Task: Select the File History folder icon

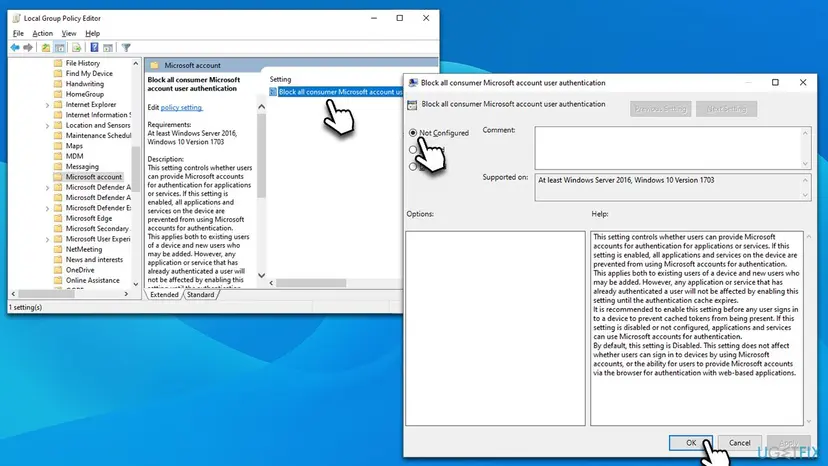Action: 58,63
